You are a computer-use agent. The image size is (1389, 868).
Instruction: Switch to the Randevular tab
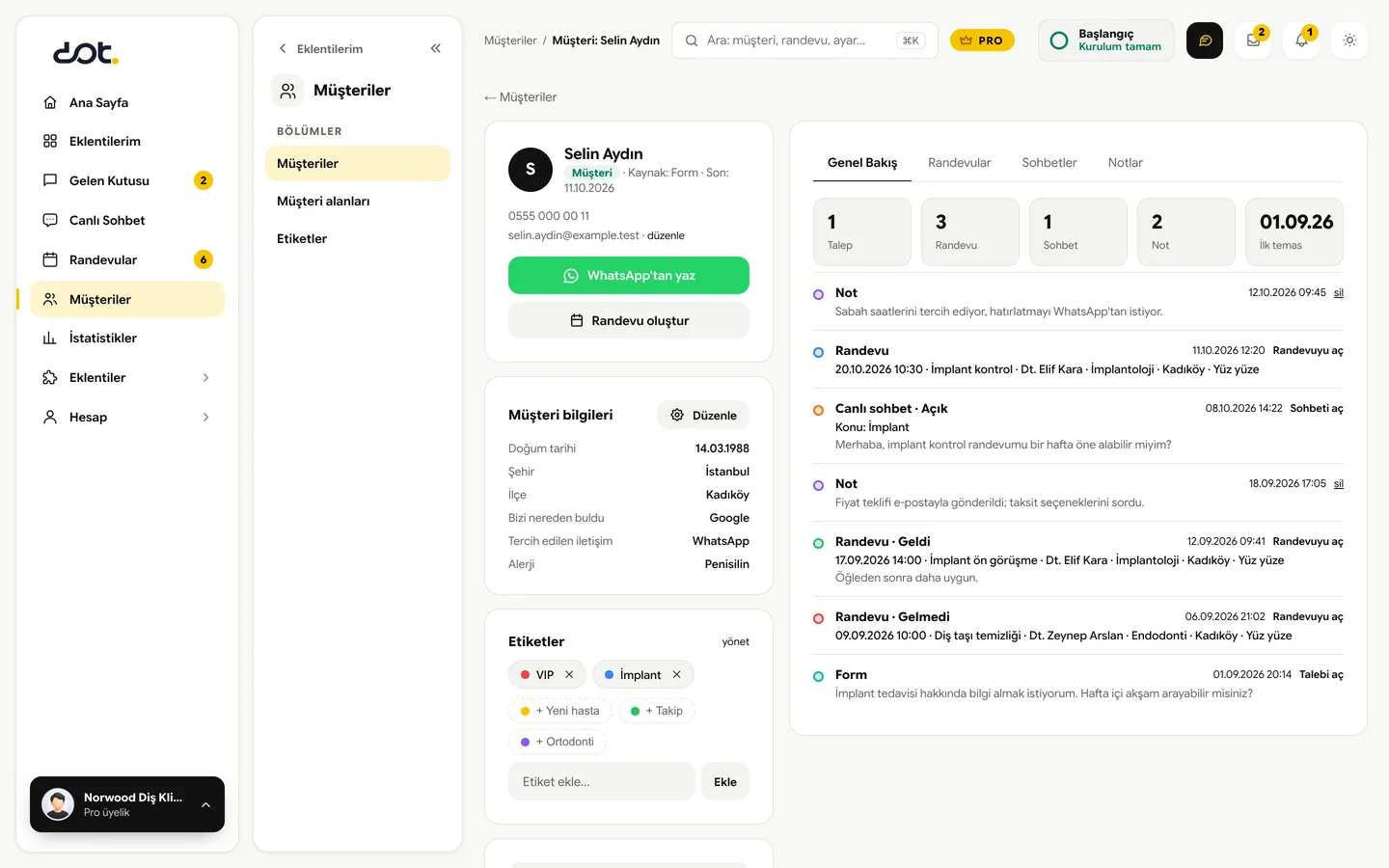point(959,163)
